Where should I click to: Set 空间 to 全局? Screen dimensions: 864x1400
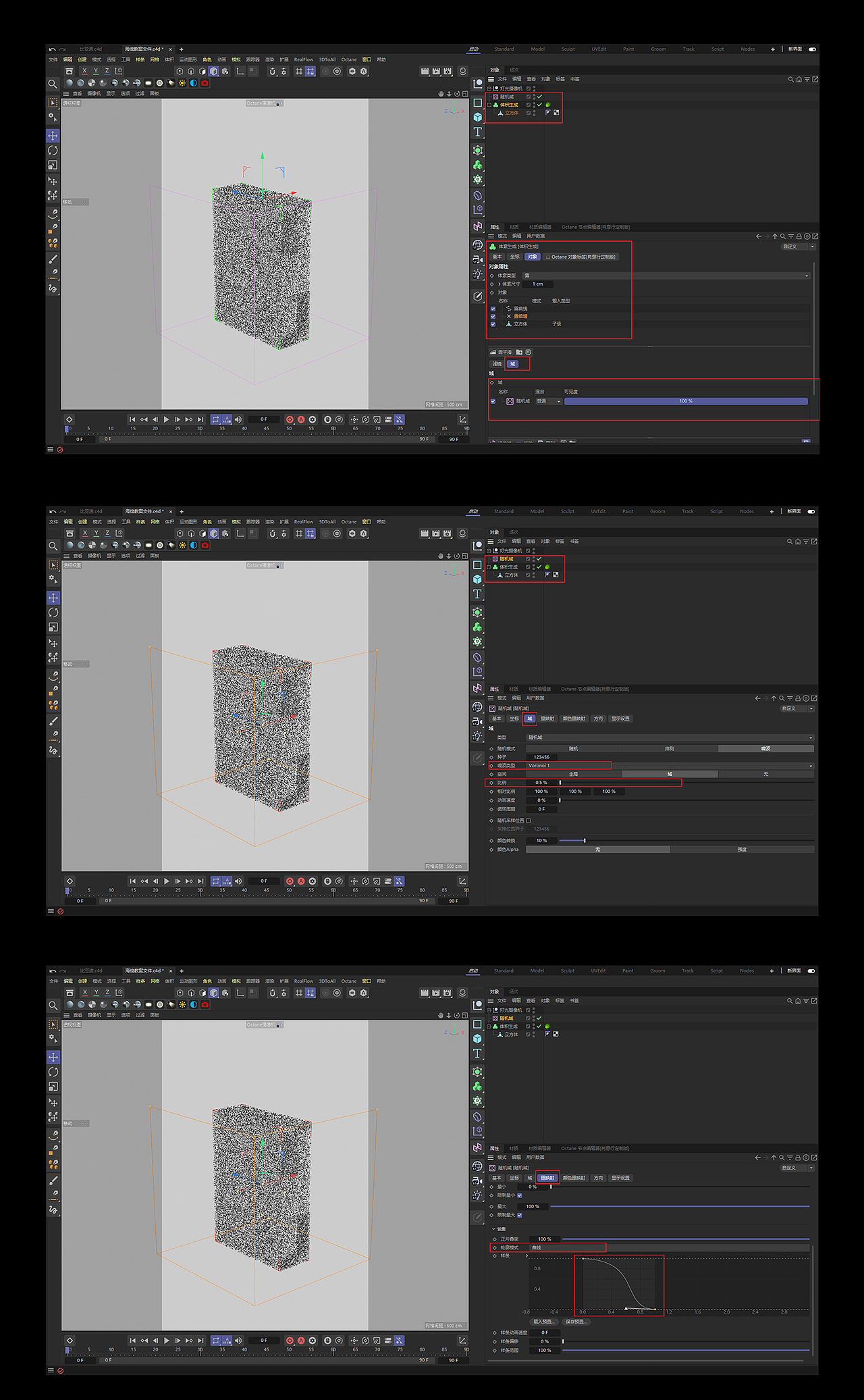click(x=574, y=774)
